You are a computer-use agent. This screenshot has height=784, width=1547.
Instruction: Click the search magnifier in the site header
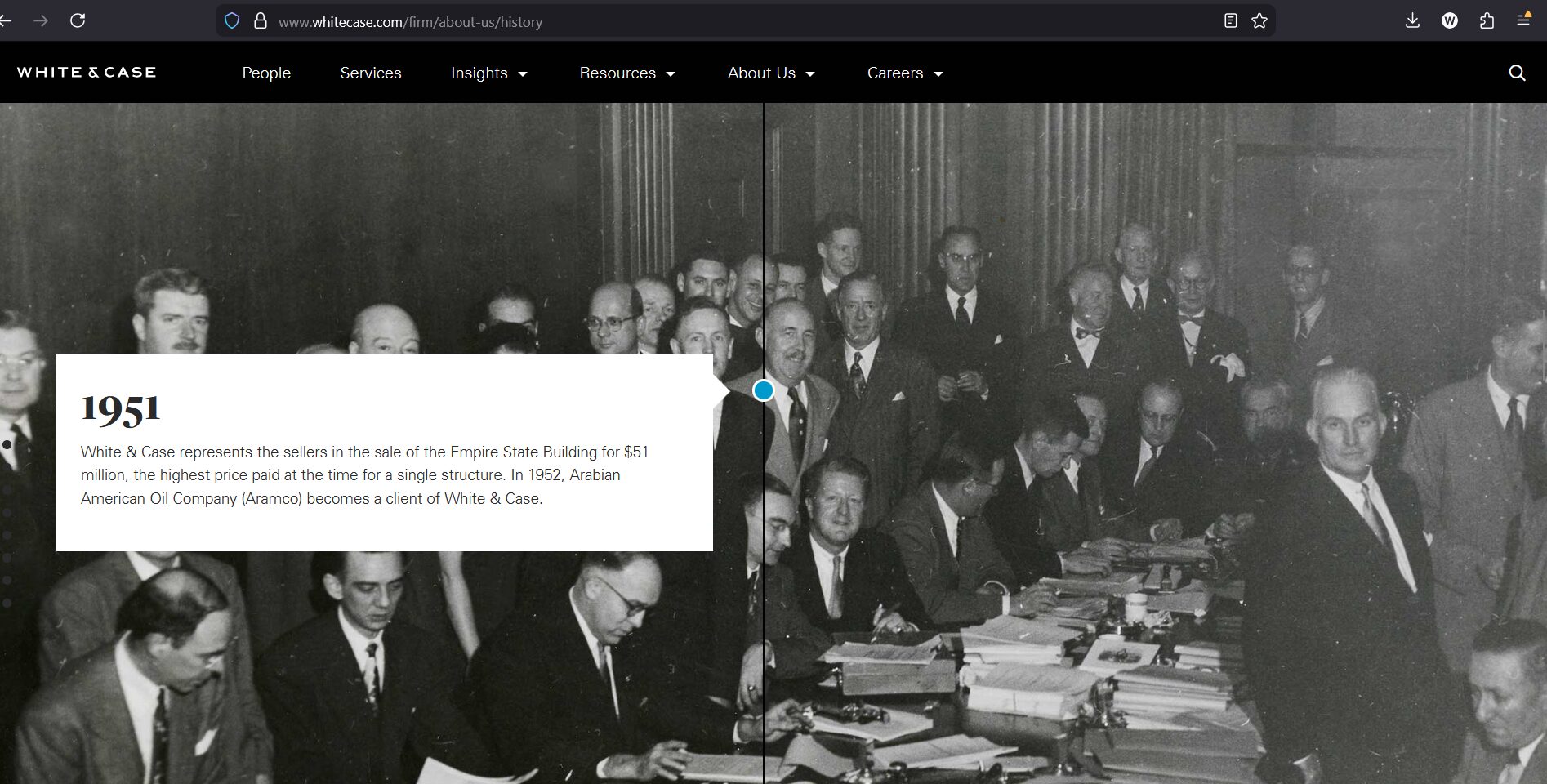click(x=1517, y=73)
